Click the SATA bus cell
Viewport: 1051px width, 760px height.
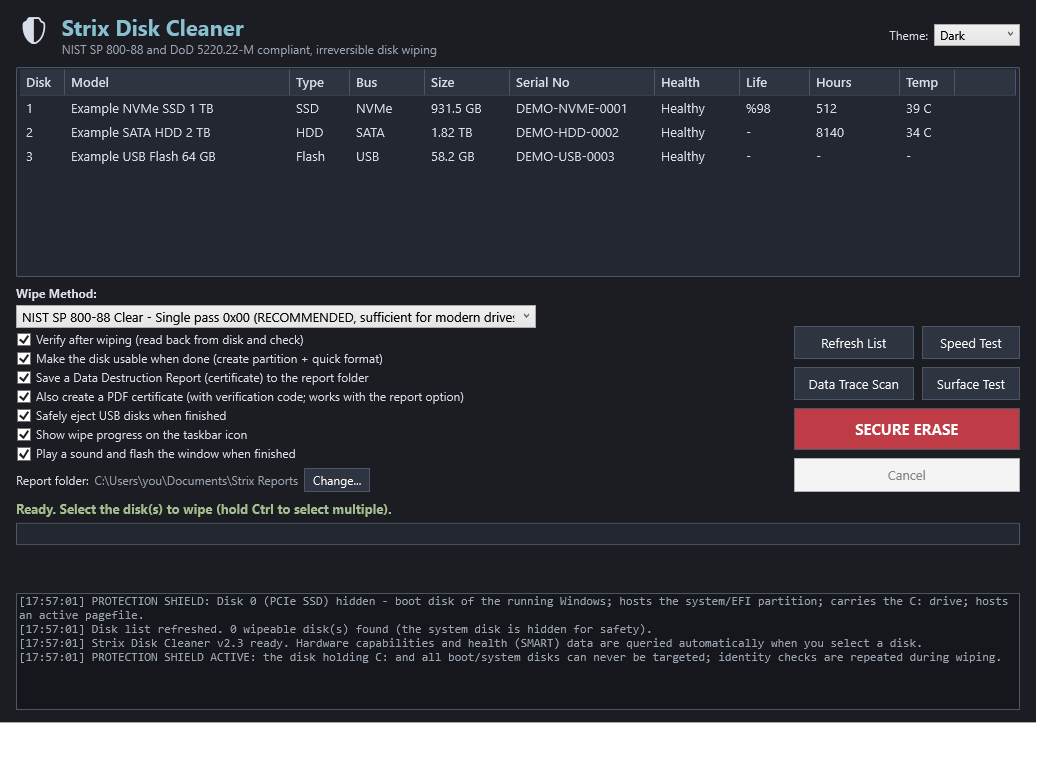tap(370, 133)
